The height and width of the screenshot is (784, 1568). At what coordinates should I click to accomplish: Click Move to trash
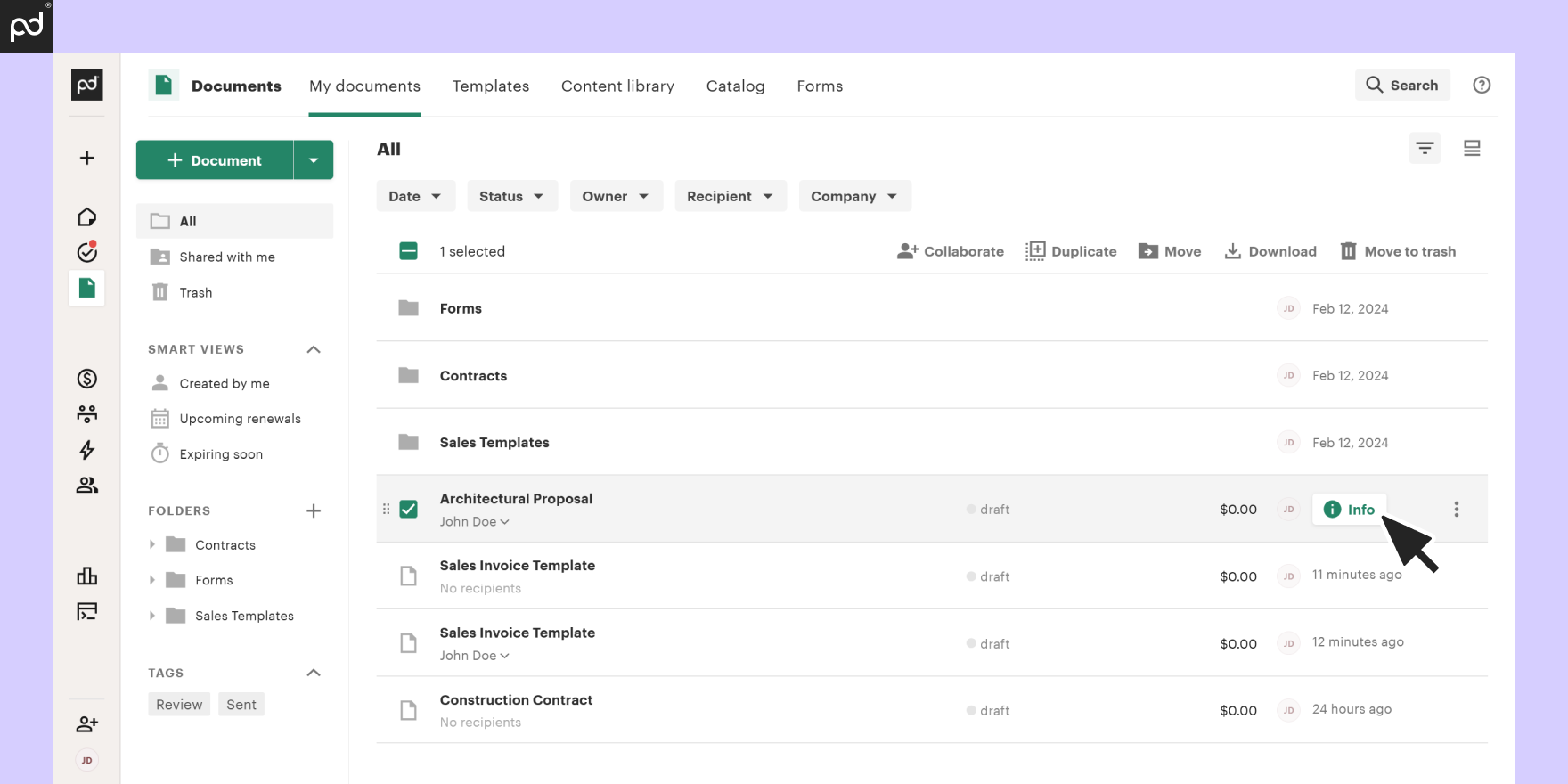pyautogui.click(x=1398, y=251)
